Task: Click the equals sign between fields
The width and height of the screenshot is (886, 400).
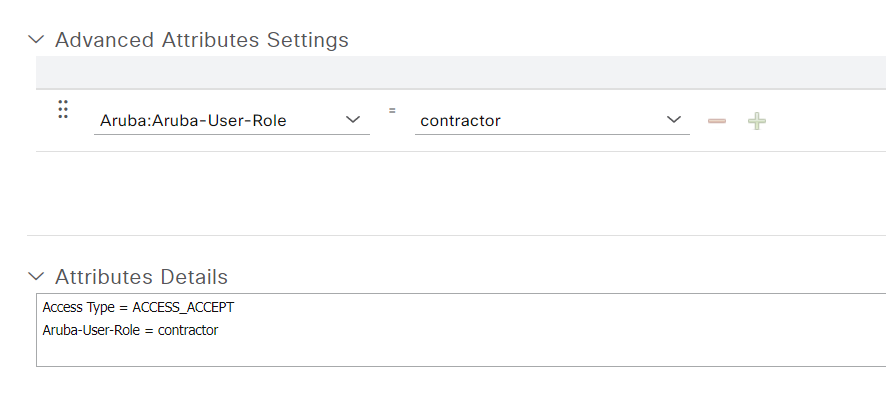Action: [392, 111]
